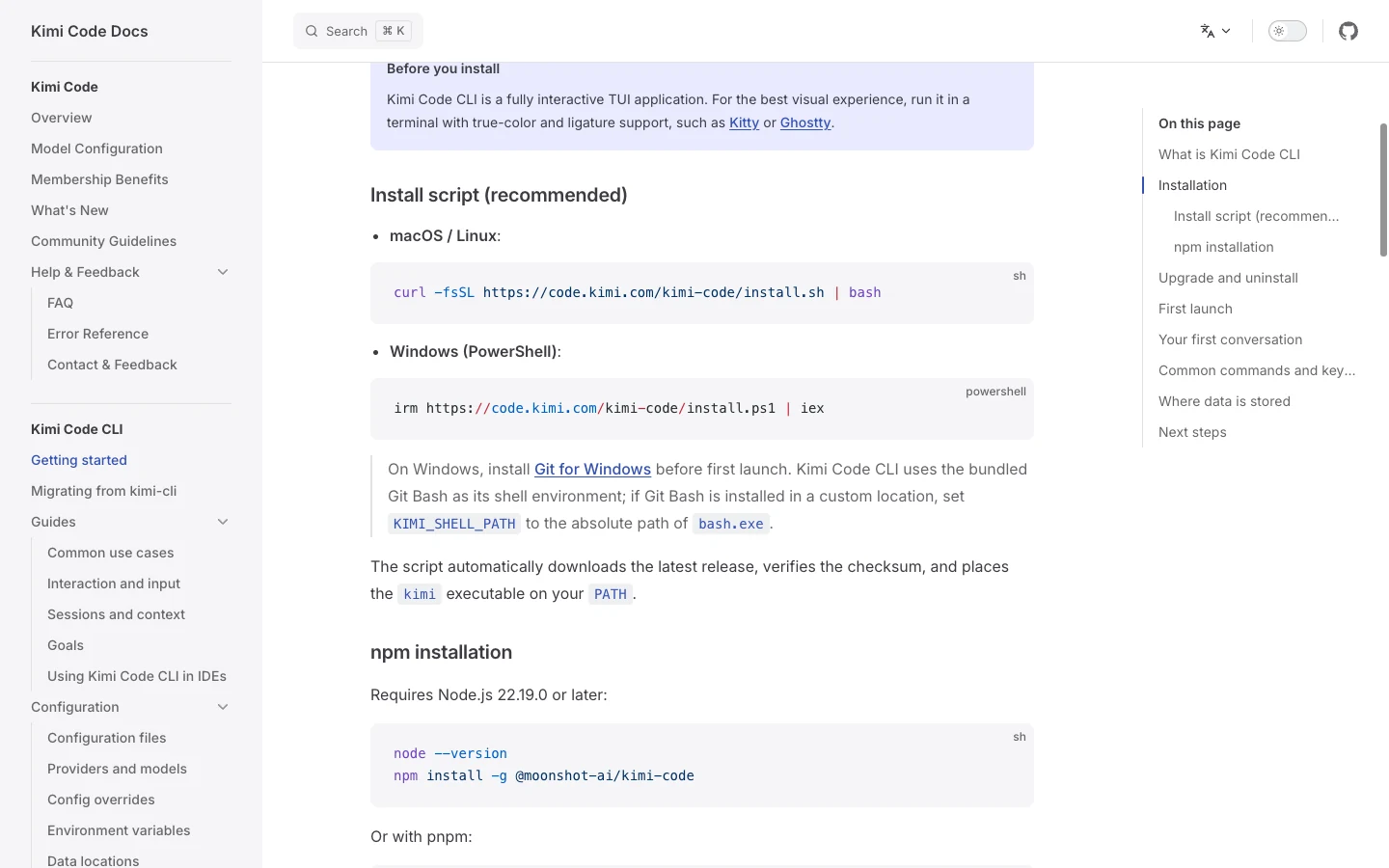This screenshot has width=1389, height=868.
Task: Open the Git for Windows link
Action: [x=592, y=469]
